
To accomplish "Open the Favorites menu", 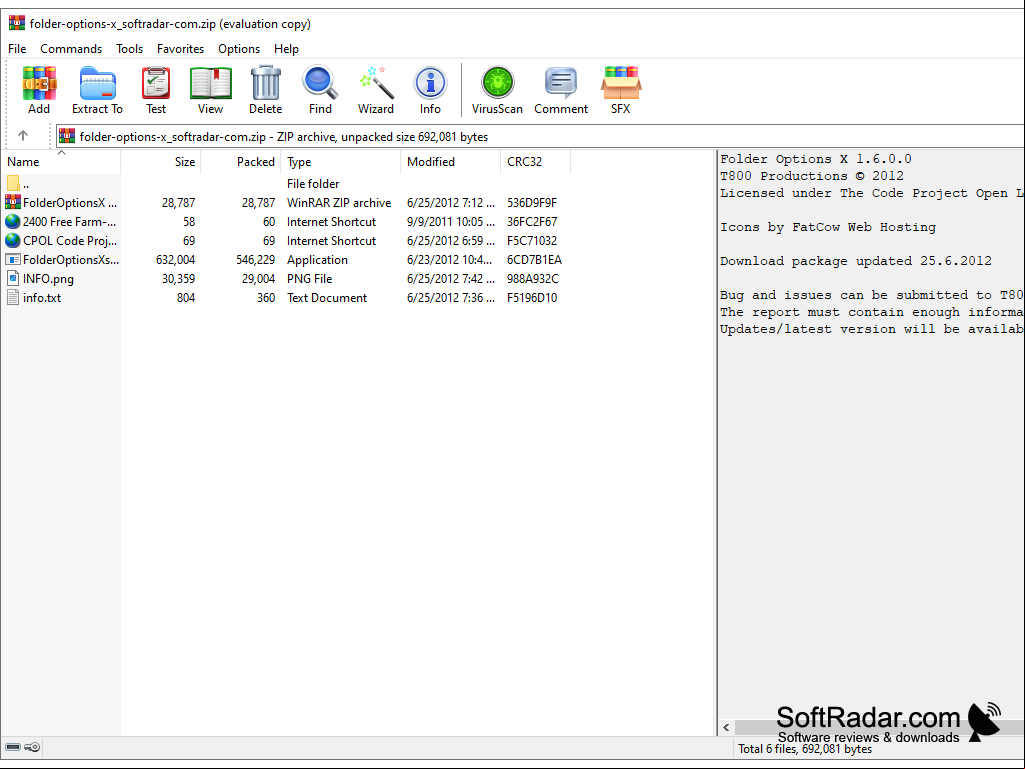I will tap(180, 49).
